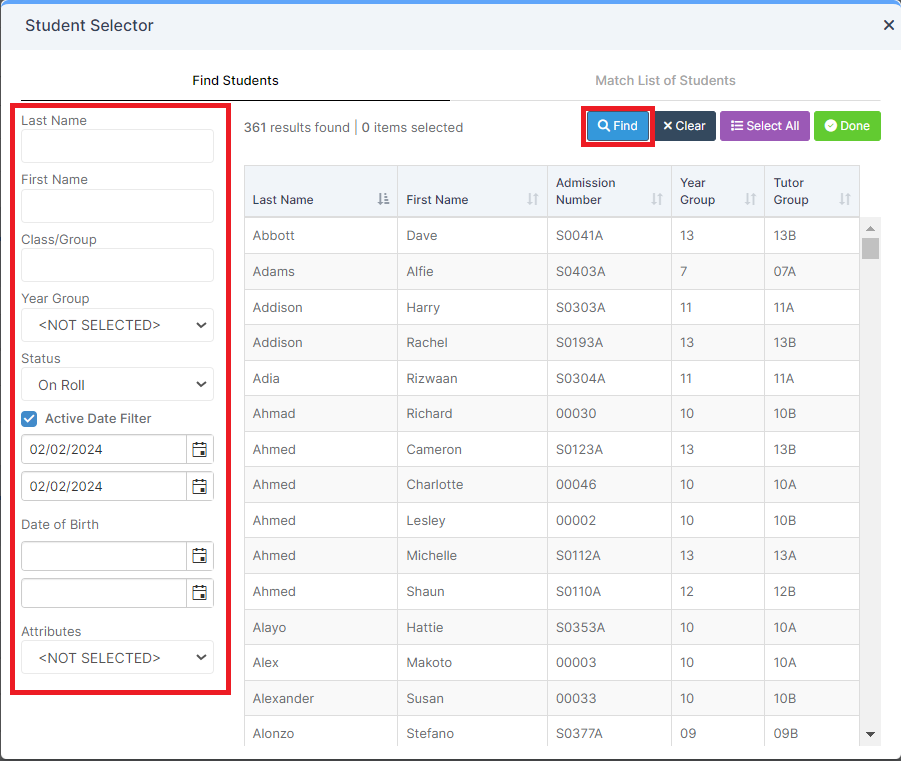The height and width of the screenshot is (761, 901).
Task: Expand the Year Group dropdown
Action: click(x=117, y=325)
